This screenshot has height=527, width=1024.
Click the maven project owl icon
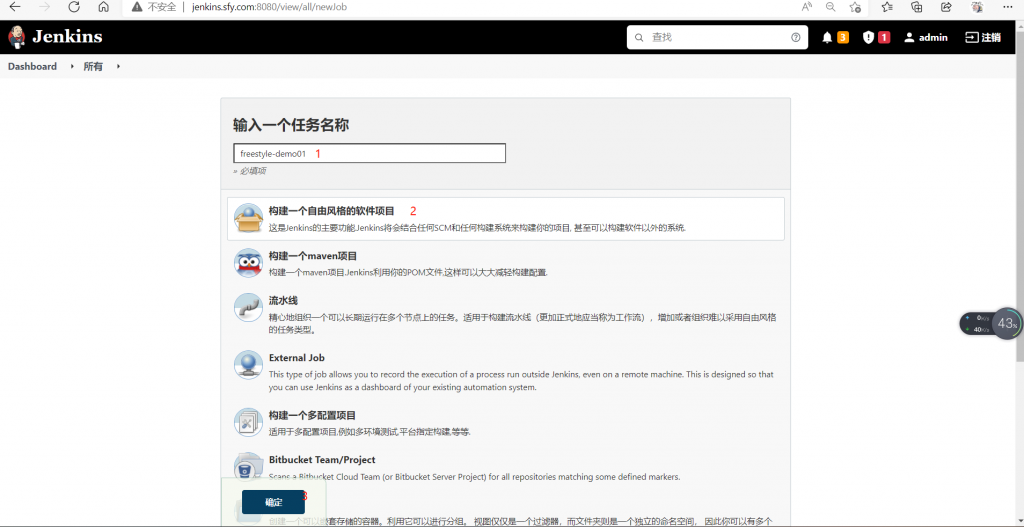(248, 263)
